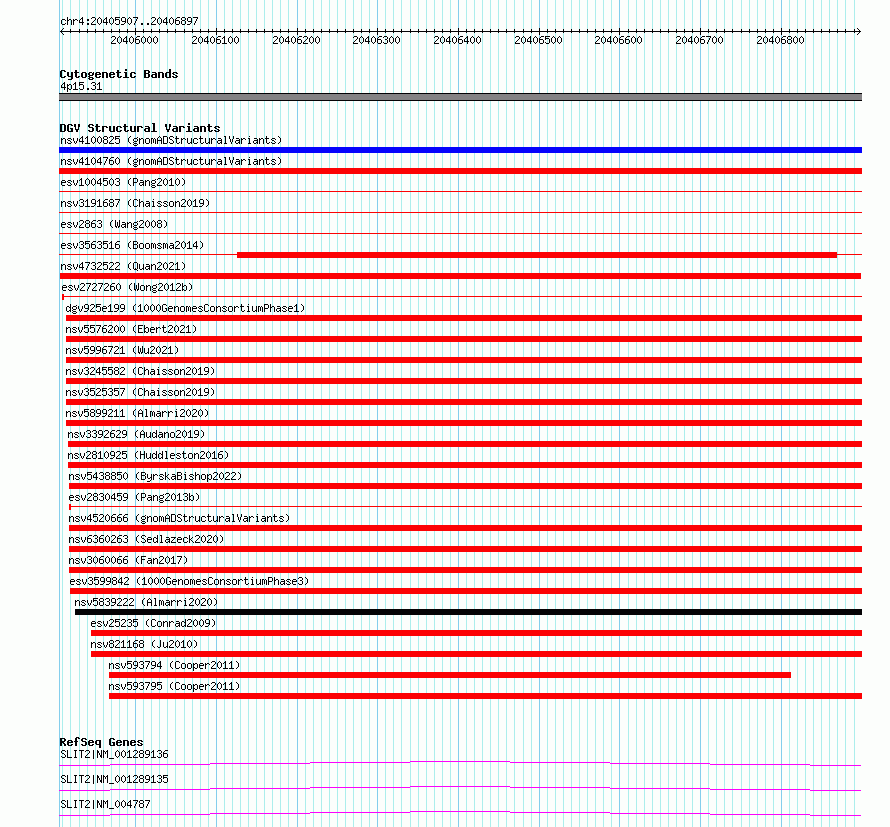The image size is (890, 827).
Task: Click ruler tick label 20406700
Action: click(699, 40)
